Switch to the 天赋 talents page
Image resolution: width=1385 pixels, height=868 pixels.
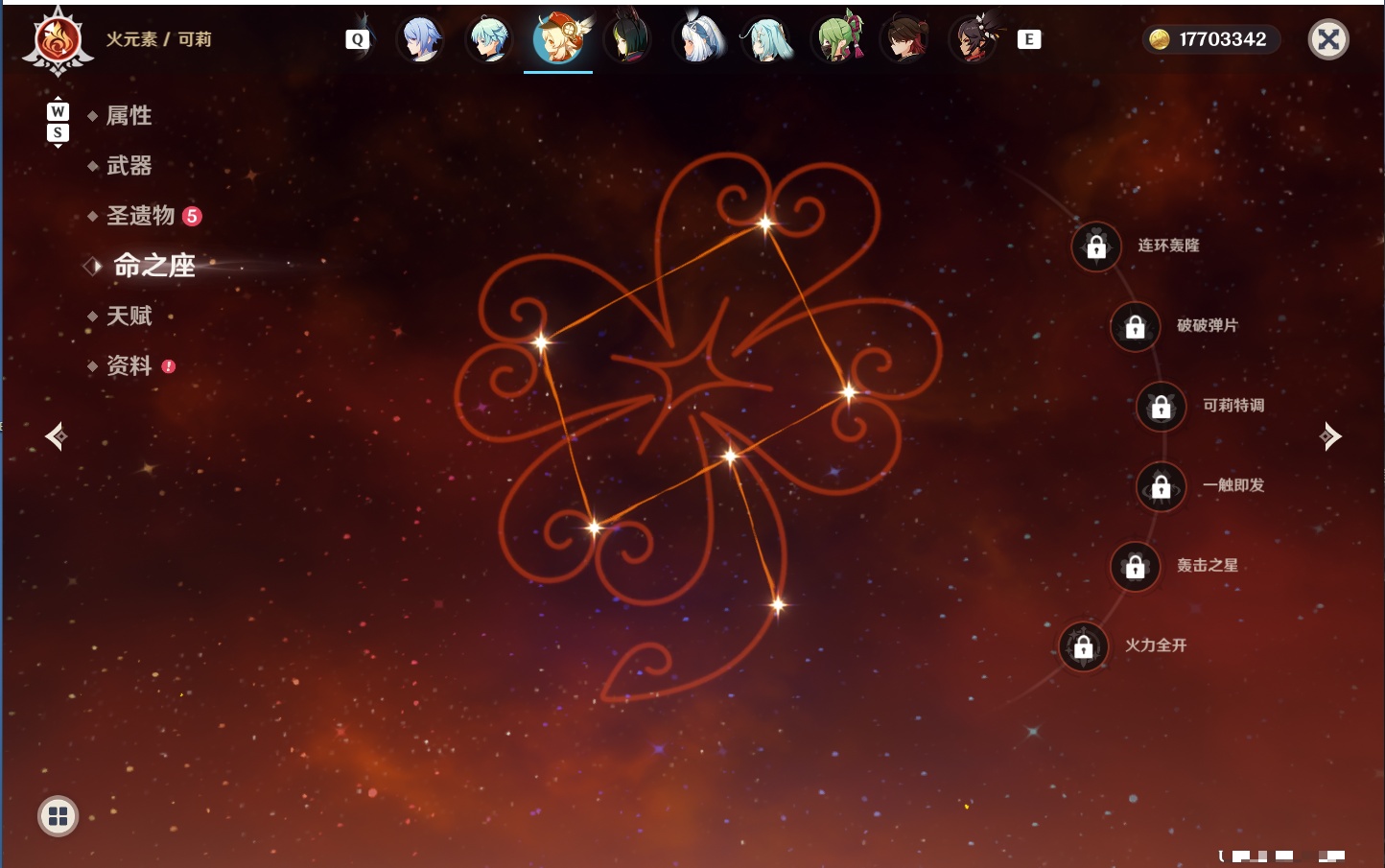(129, 316)
